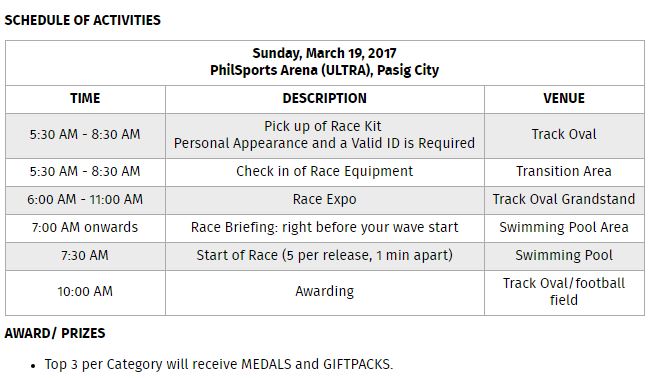Click the 7:00 AM onwards time cell
The width and height of the screenshot is (656, 378).
click(x=85, y=227)
